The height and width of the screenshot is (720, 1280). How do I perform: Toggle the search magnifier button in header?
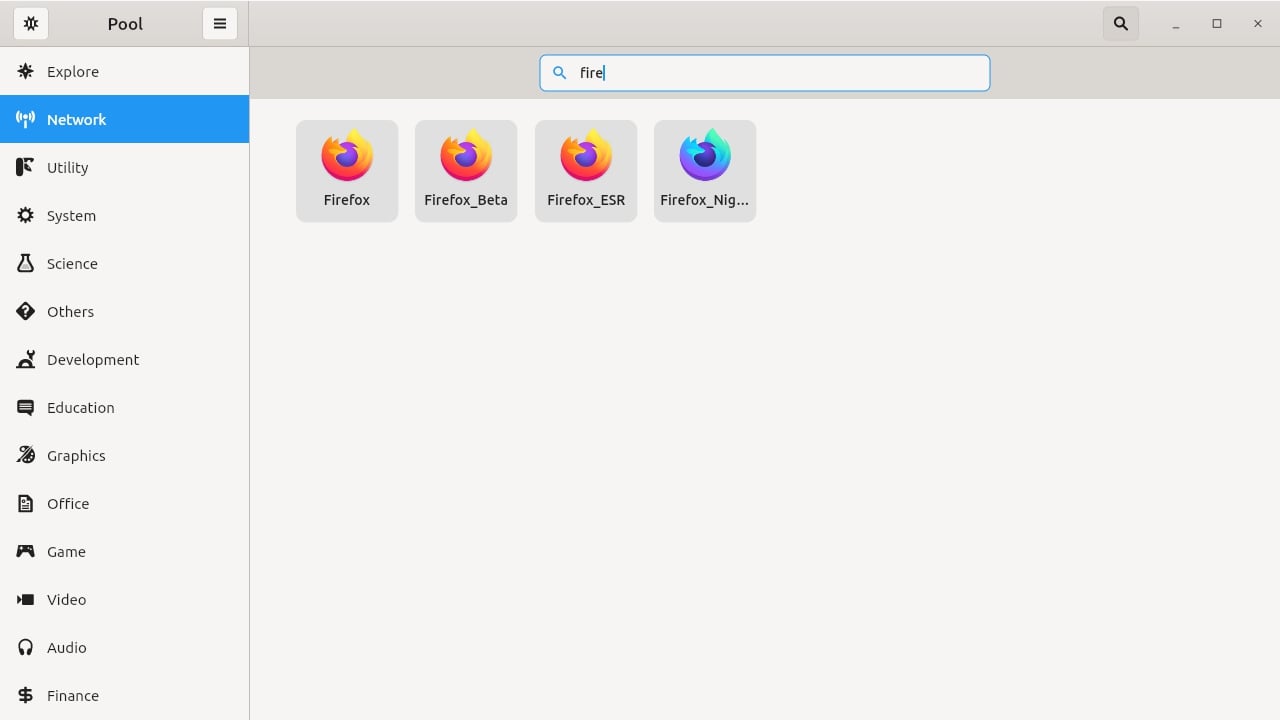(1121, 23)
